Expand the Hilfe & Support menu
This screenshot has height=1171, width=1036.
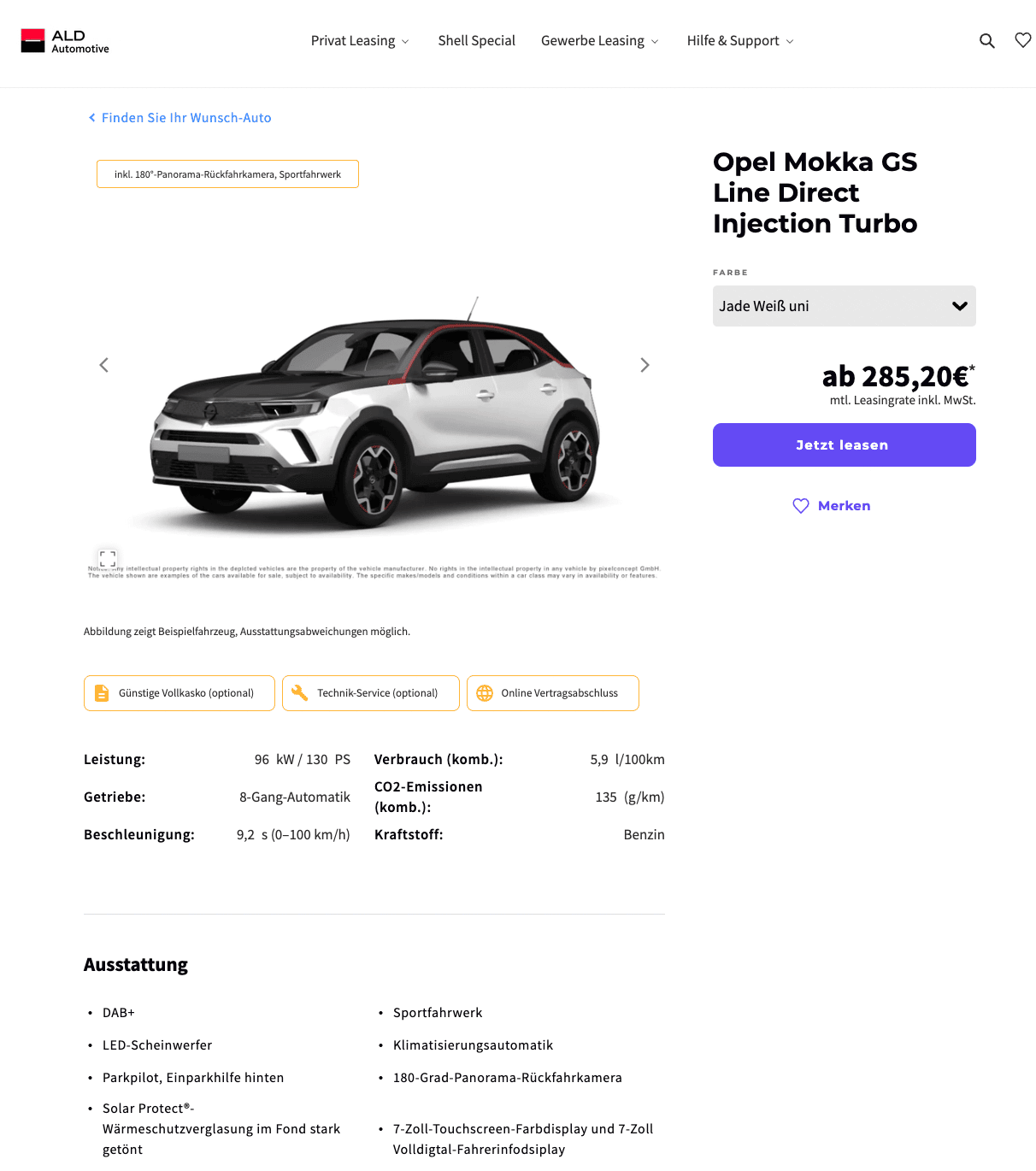(x=740, y=41)
